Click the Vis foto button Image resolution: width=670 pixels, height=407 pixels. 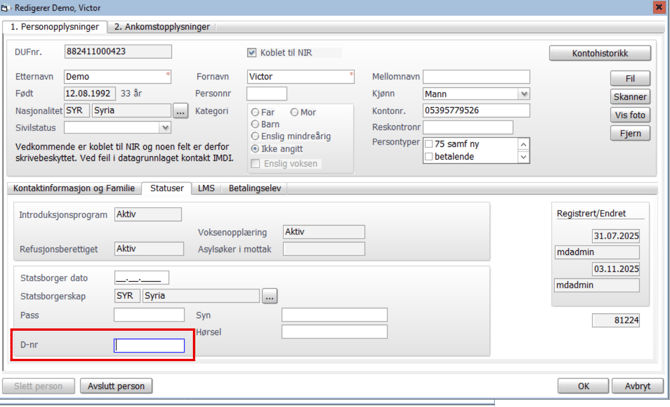click(629, 115)
